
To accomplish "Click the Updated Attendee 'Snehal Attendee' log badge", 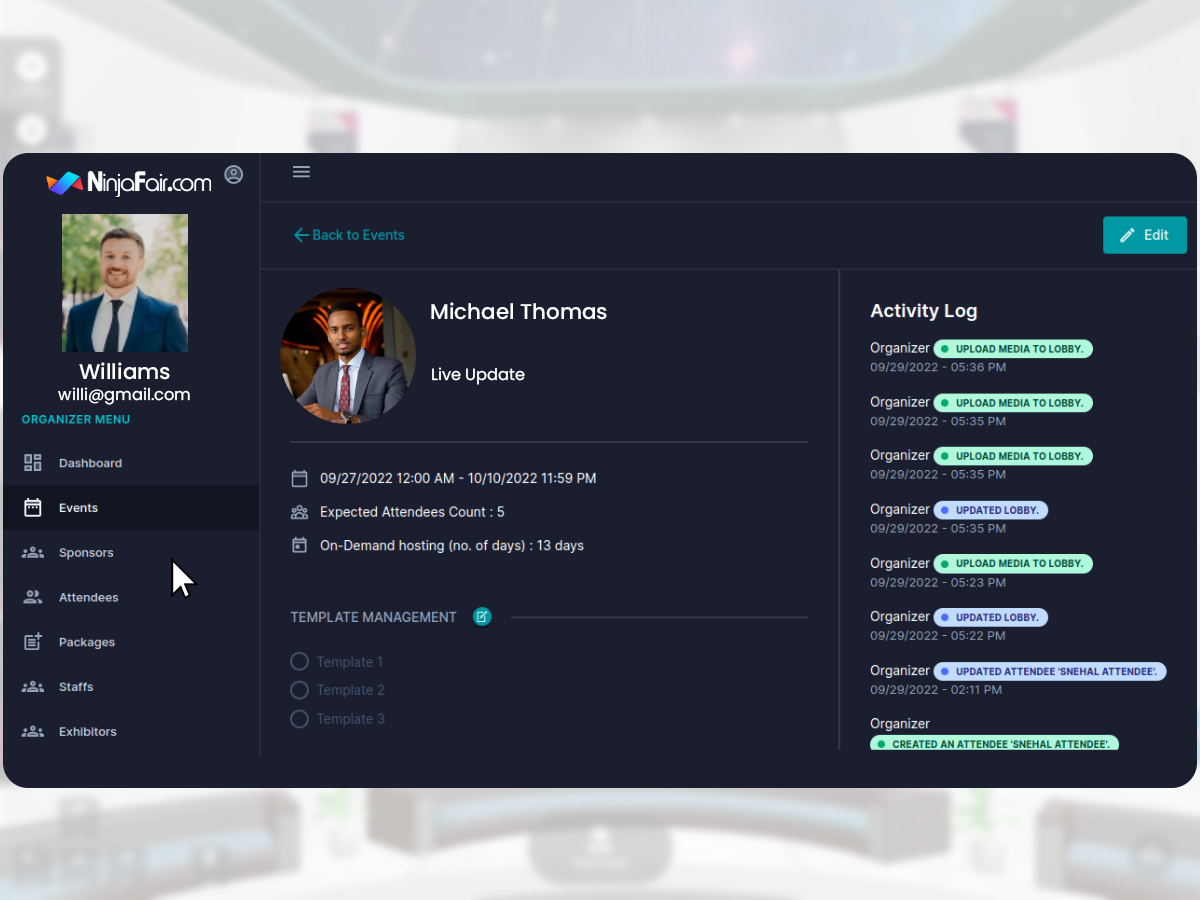I will [x=1050, y=672].
